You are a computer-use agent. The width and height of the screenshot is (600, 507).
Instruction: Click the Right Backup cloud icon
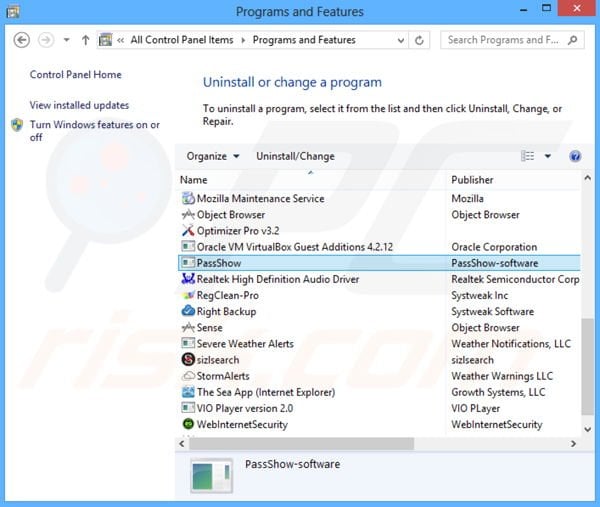coord(188,311)
